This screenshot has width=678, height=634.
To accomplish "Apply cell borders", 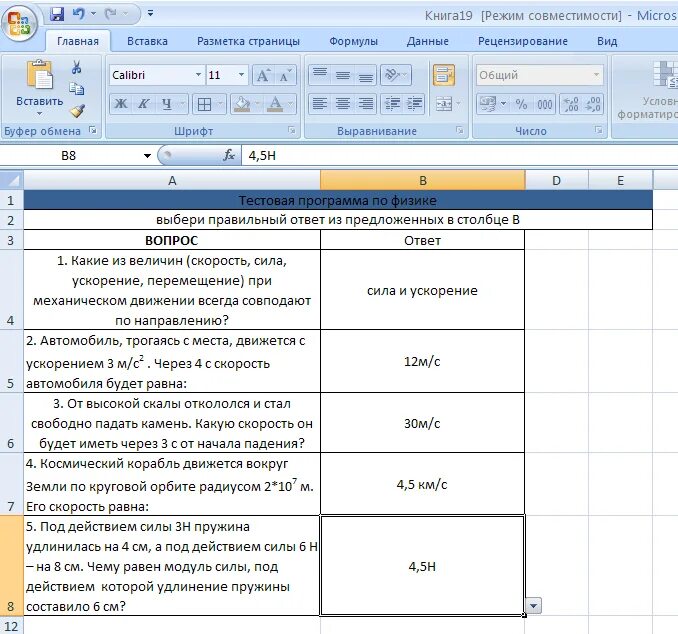I will click(x=204, y=104).
